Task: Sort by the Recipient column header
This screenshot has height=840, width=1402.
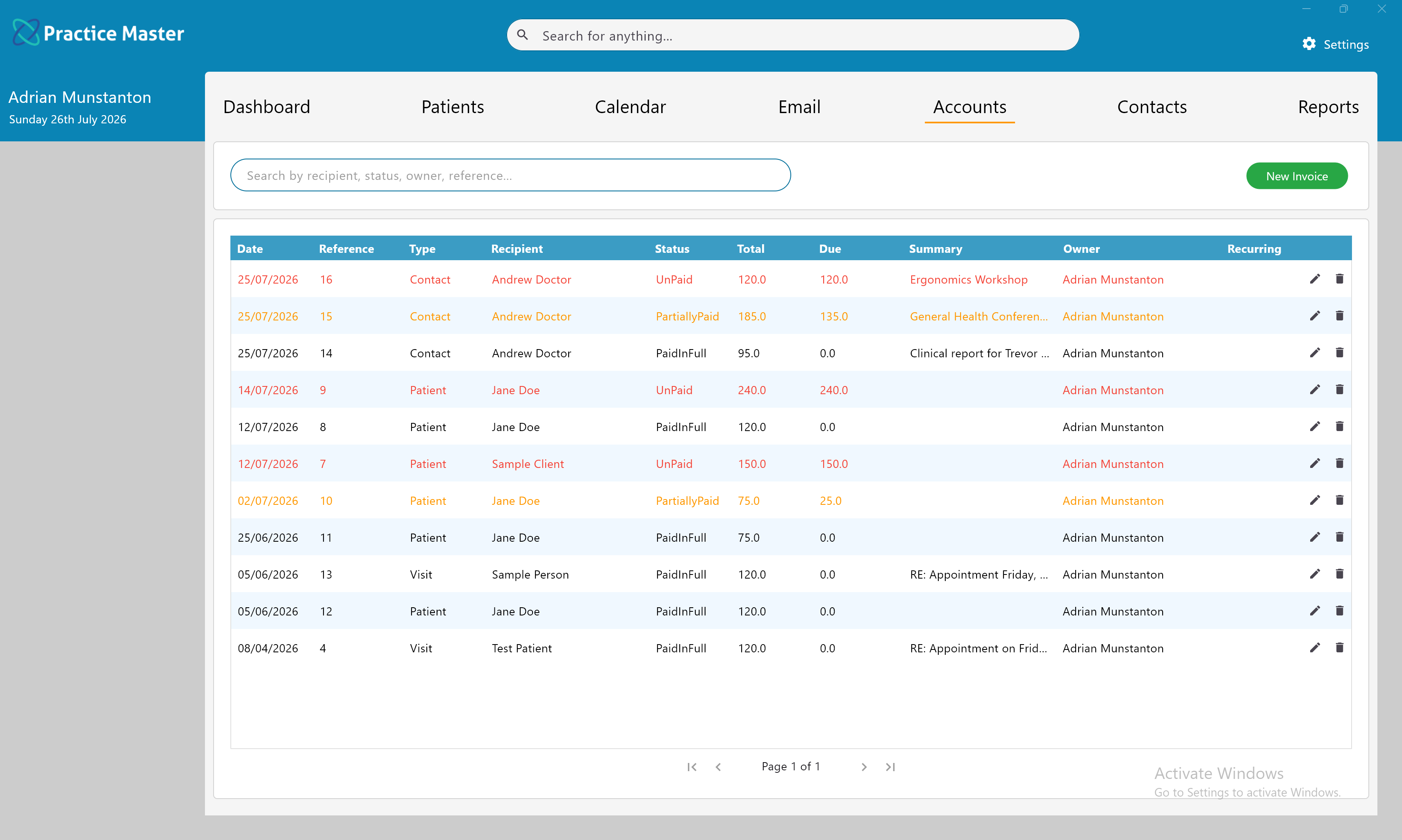Action: pyautogui.click(x=517, y=248)
